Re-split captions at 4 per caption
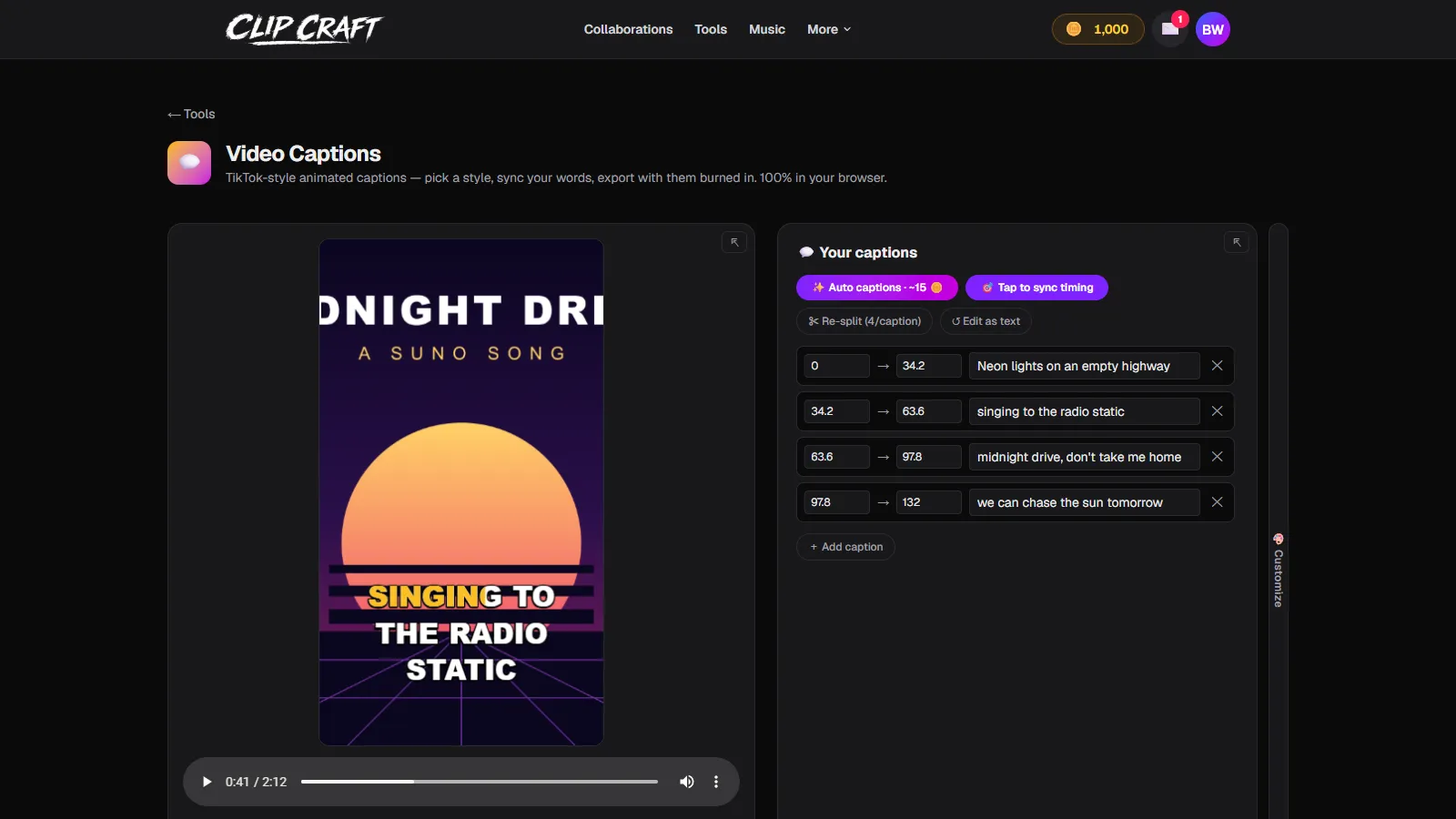This screenshot has height=819, width=1456. pos(864,321)
